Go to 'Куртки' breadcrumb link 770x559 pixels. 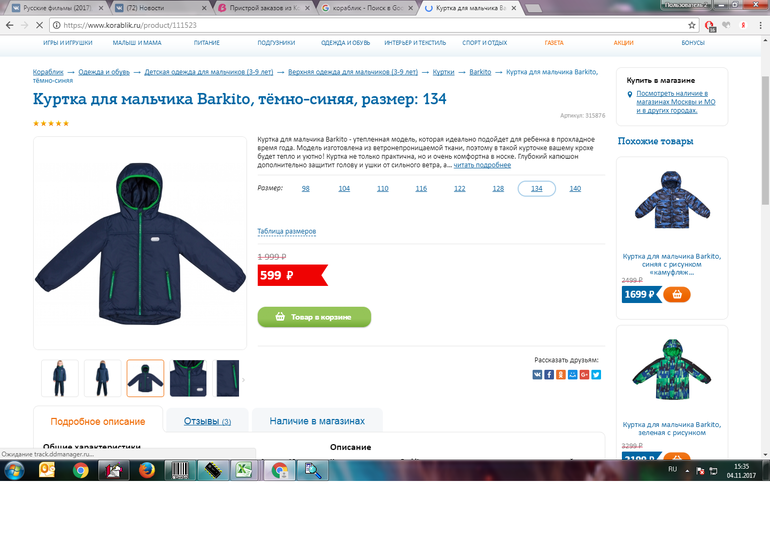pos(443,72)
